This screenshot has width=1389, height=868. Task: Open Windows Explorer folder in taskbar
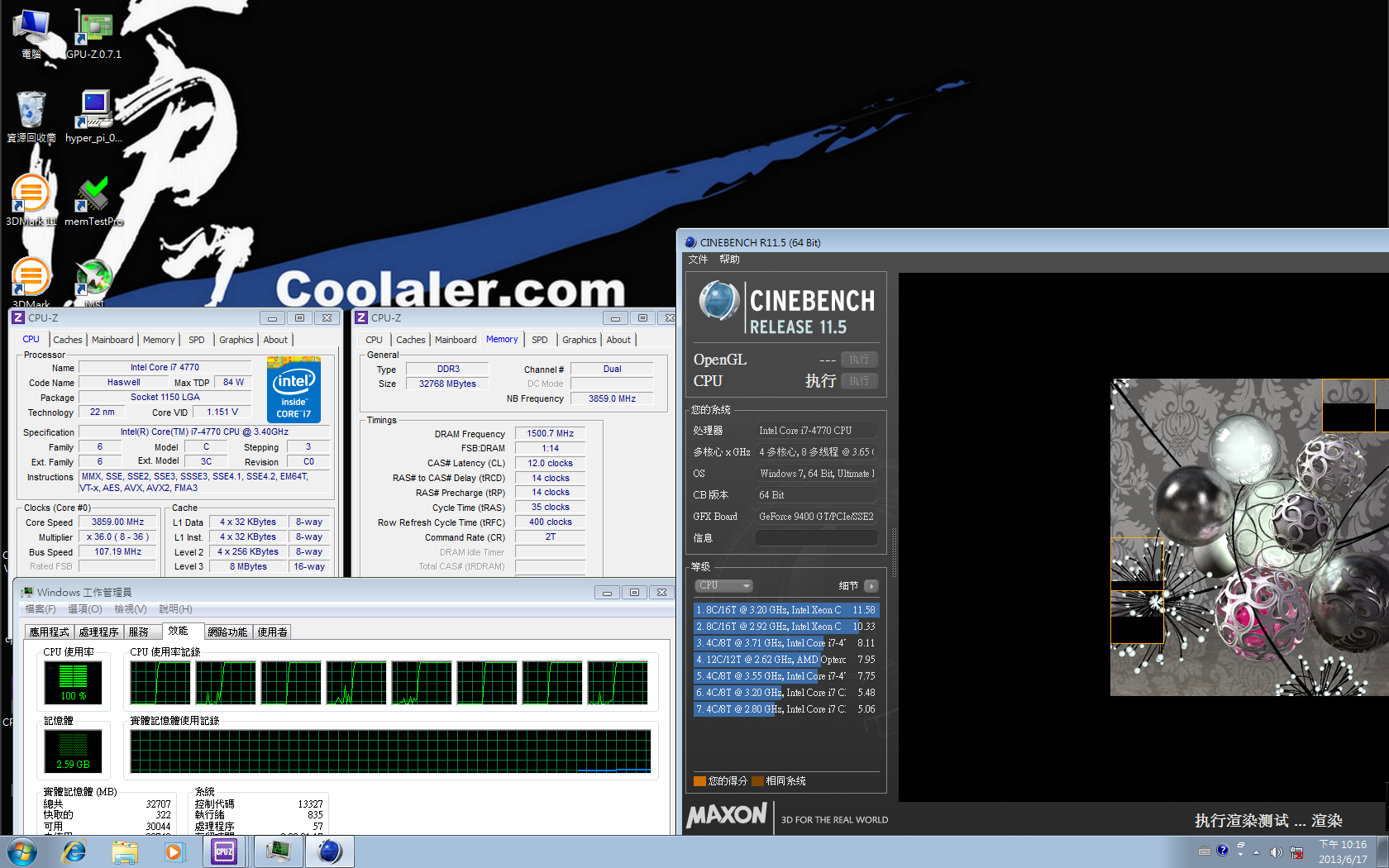tap(125, 851)
